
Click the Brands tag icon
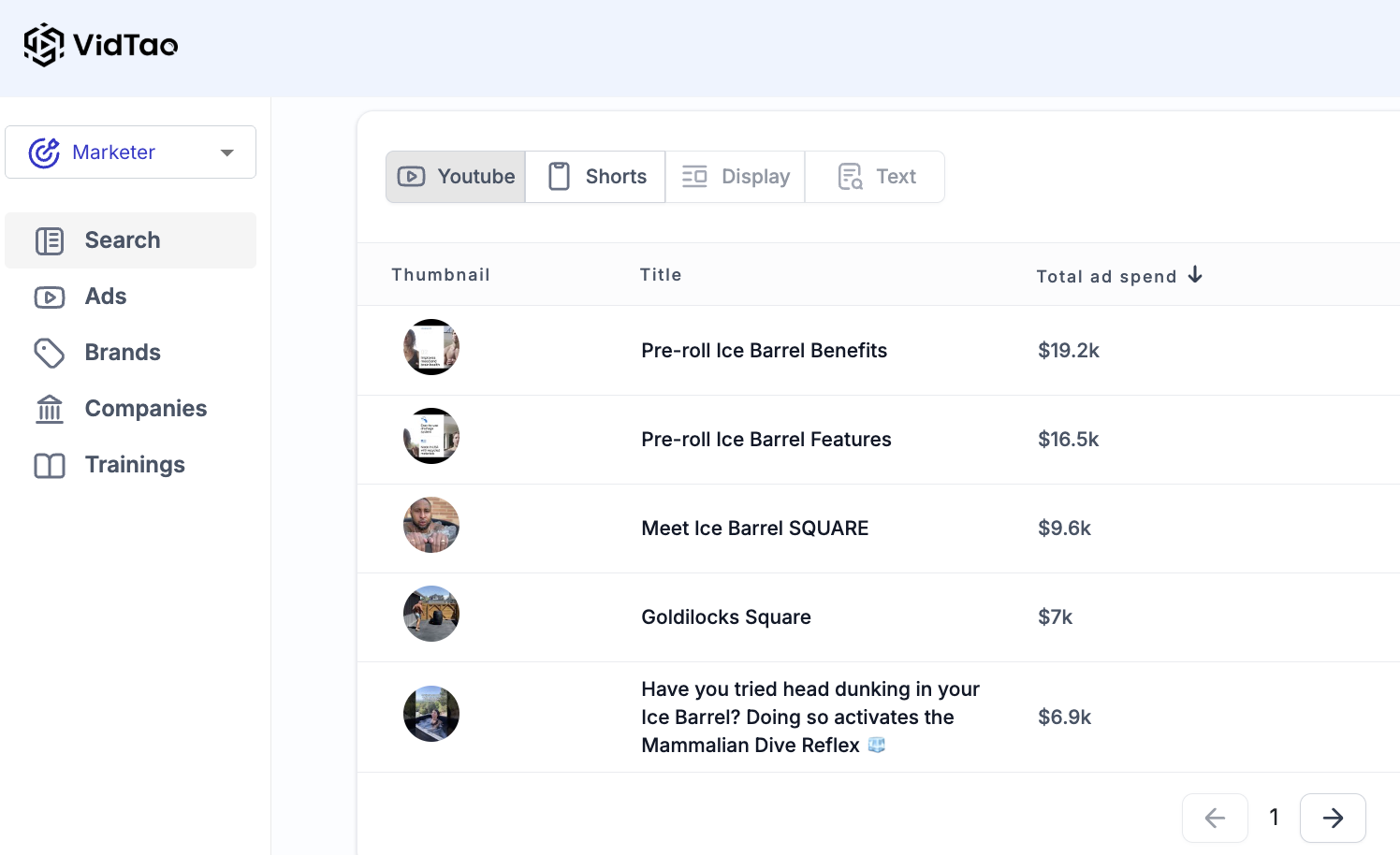[50, 353]
